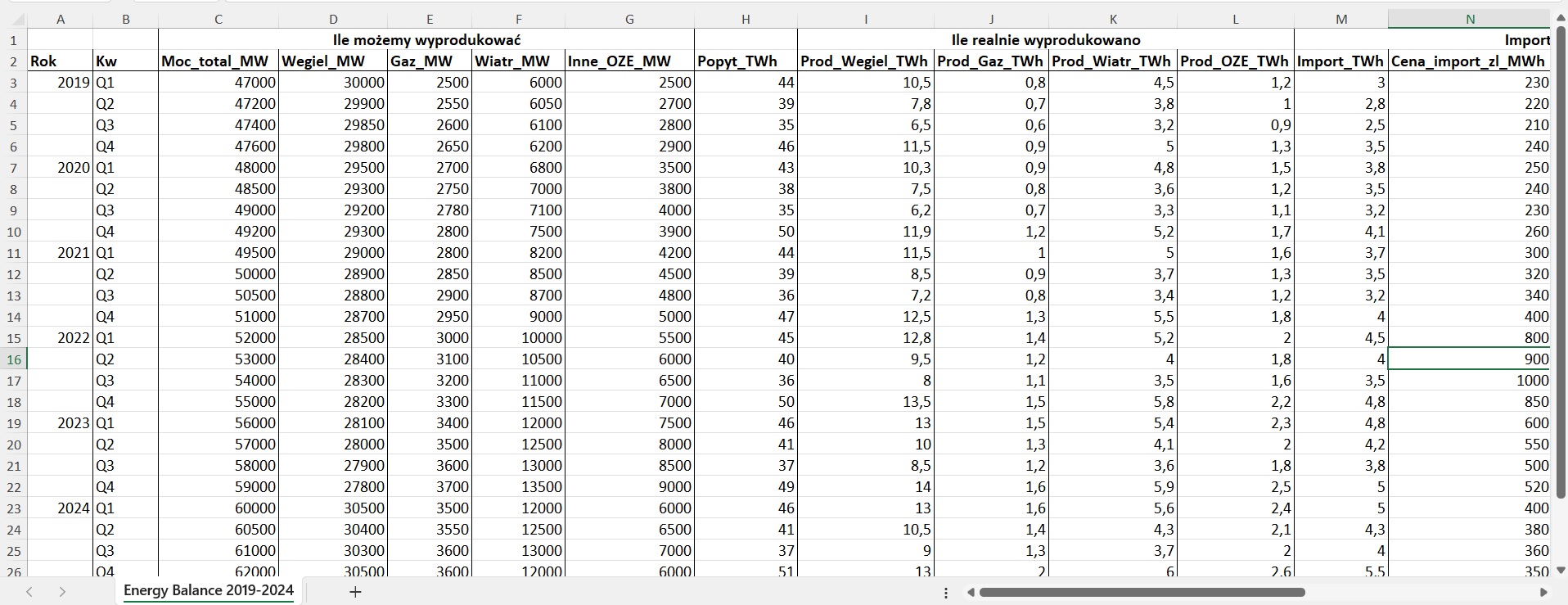Click horizontal scrollbar left arrow
The image size is (1568, 605).
pyautogui.click(x=971, y=592)
